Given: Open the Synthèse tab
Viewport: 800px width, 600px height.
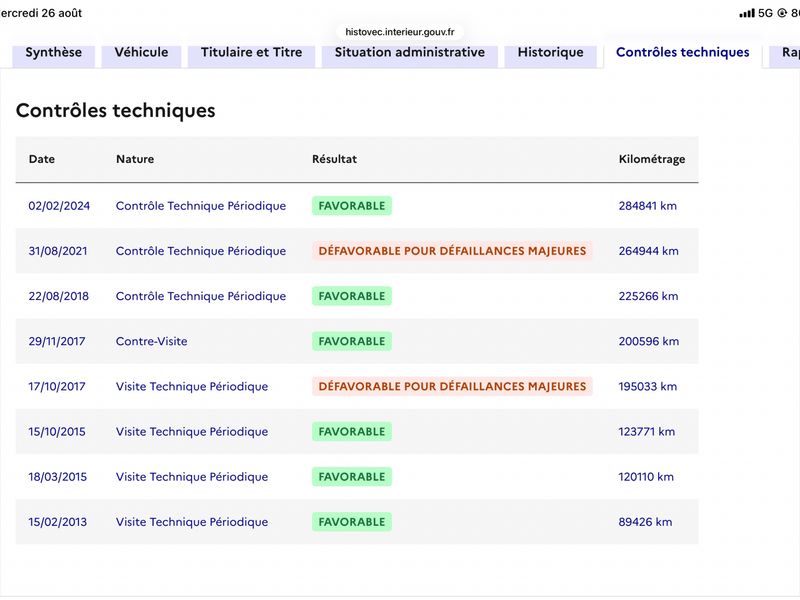Looking at the screenshot, I should 54,53.
